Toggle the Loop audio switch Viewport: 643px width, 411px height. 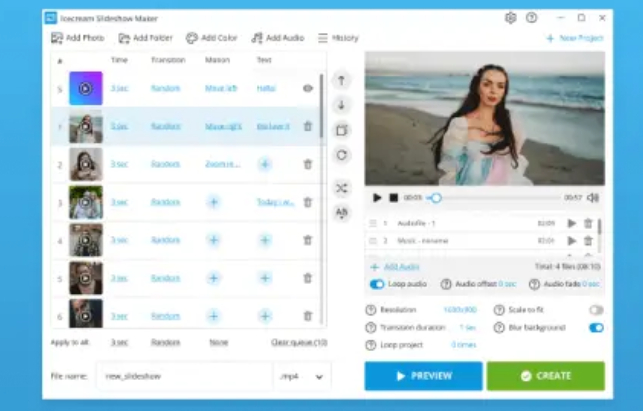pyautogui.click(x=376, y=284)
